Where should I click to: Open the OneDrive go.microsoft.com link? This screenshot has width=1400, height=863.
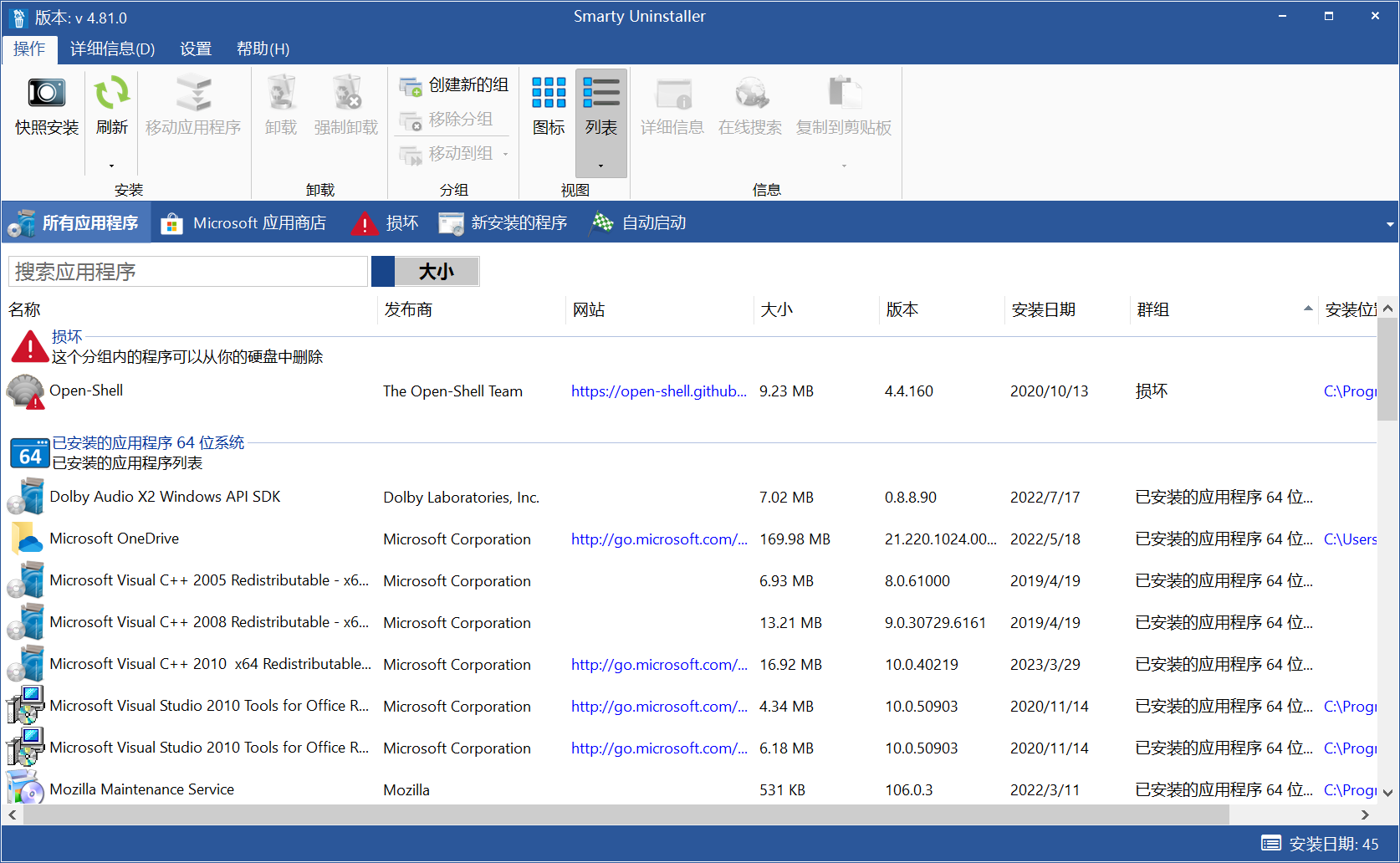659,539
